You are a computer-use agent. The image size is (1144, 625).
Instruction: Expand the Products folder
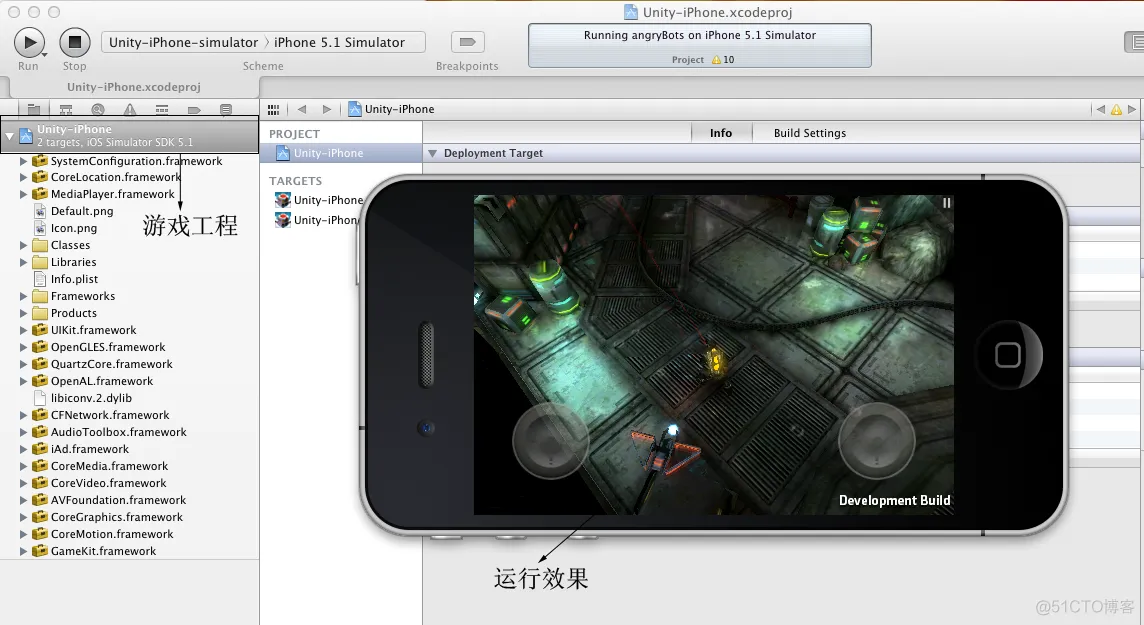(23, 313)
